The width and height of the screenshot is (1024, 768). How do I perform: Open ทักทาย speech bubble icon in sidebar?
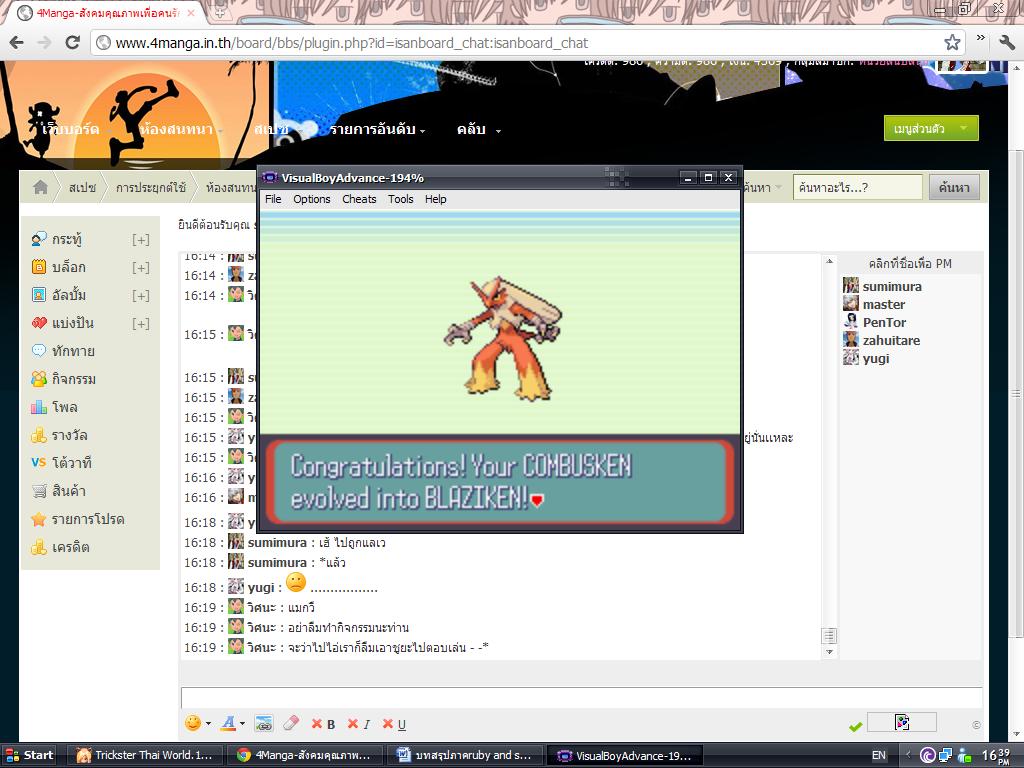click(39, 351)
